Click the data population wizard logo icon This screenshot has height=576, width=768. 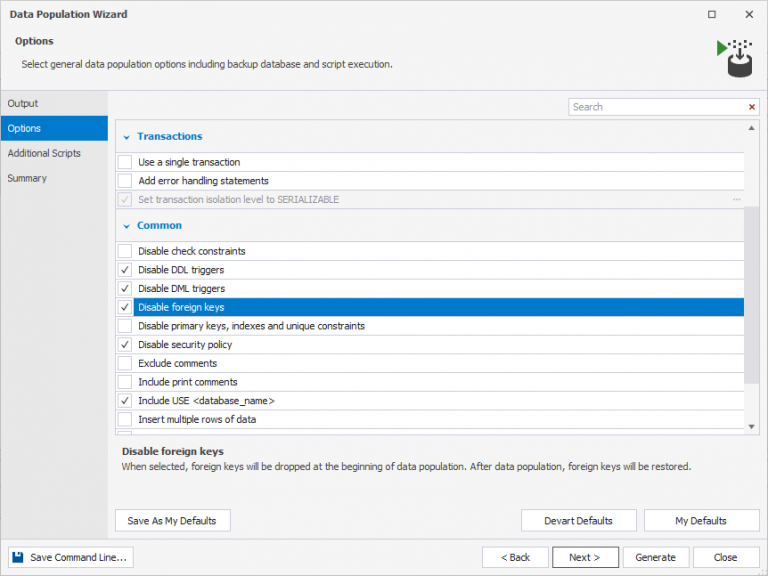click(734, 58)
